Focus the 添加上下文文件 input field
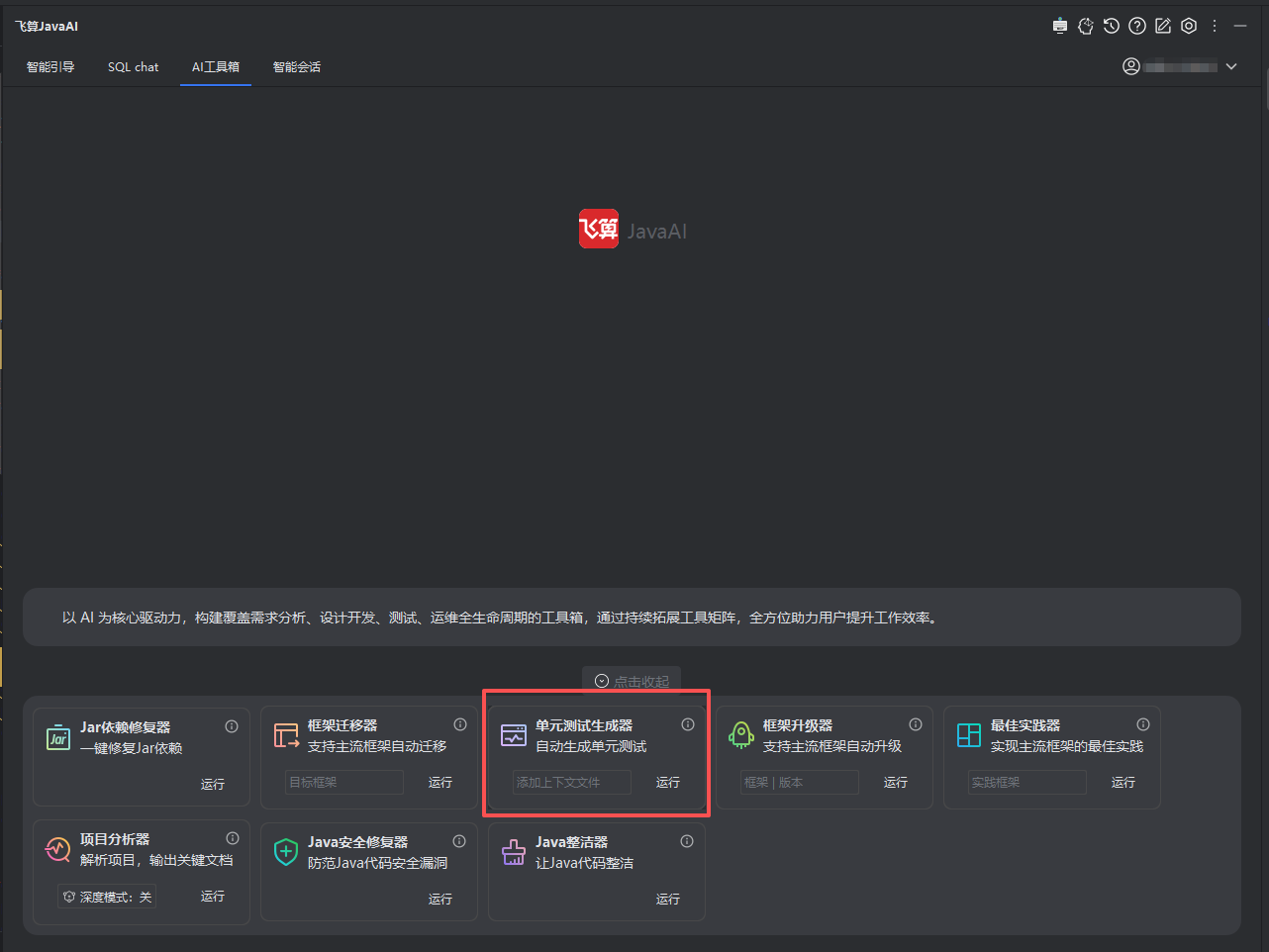The image size is (1269, 952). (572, 782)
